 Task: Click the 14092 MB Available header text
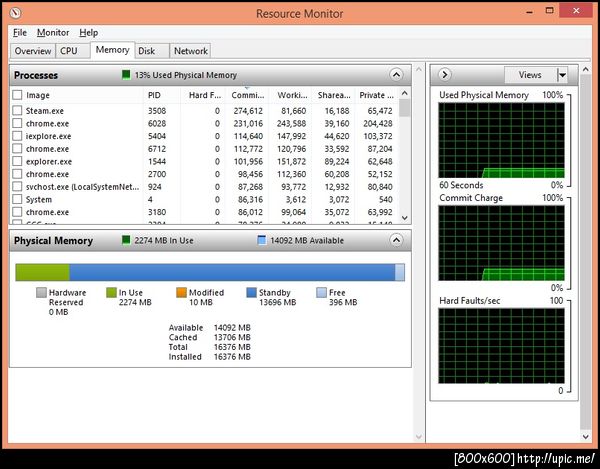pyautogui.click(x=307, y=241)
